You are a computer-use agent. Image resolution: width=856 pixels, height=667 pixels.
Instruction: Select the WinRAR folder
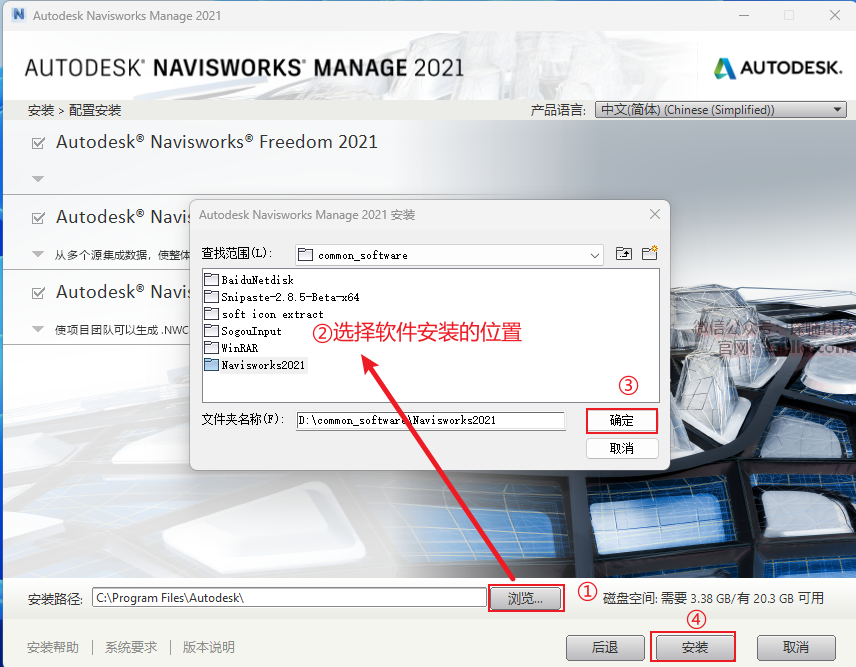[x=231, y=348]
